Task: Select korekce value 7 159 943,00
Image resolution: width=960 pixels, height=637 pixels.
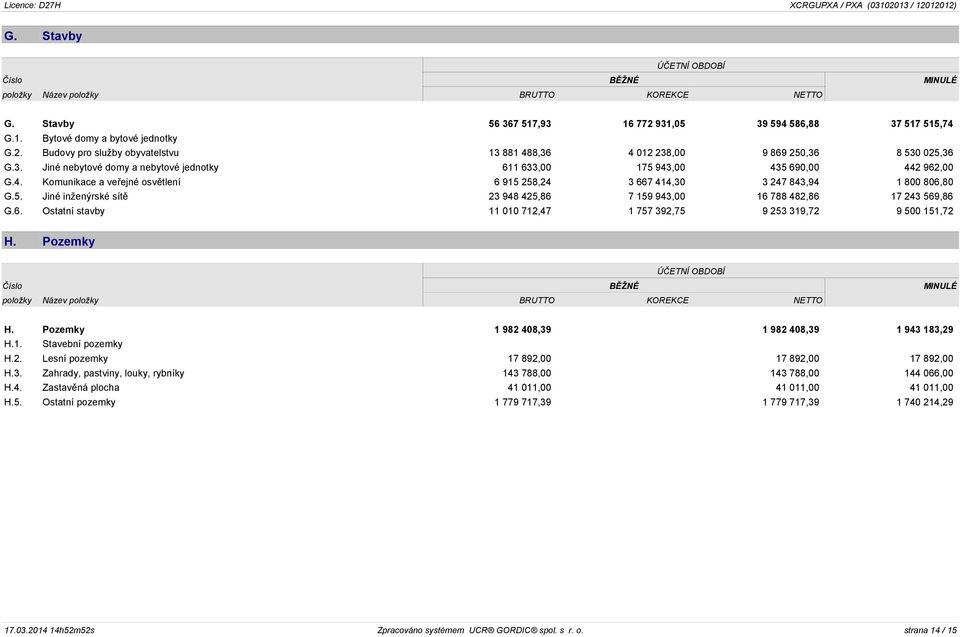Action: 656,197
